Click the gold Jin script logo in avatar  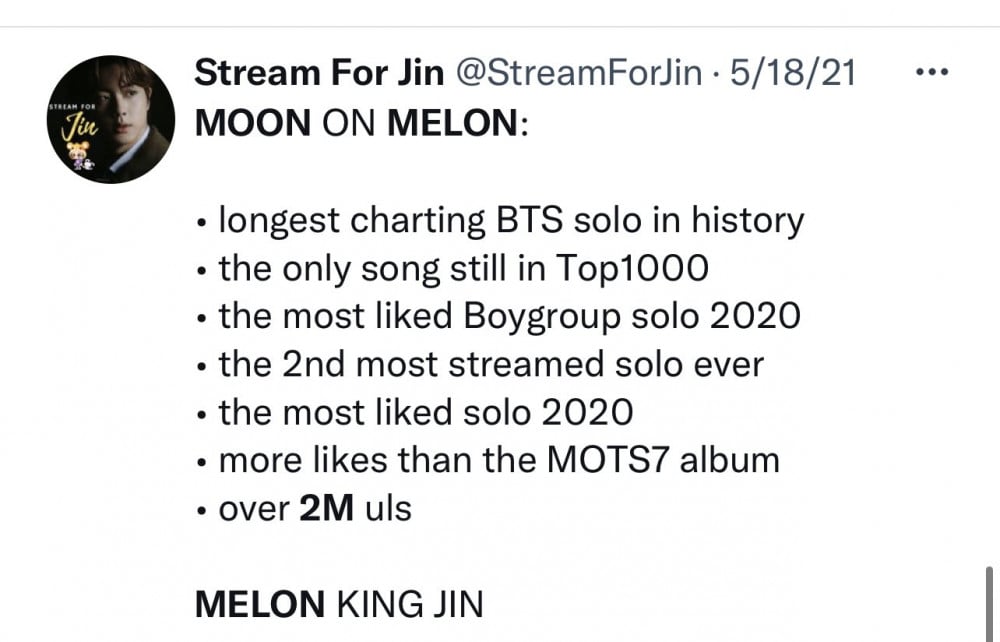coord(79,126)
